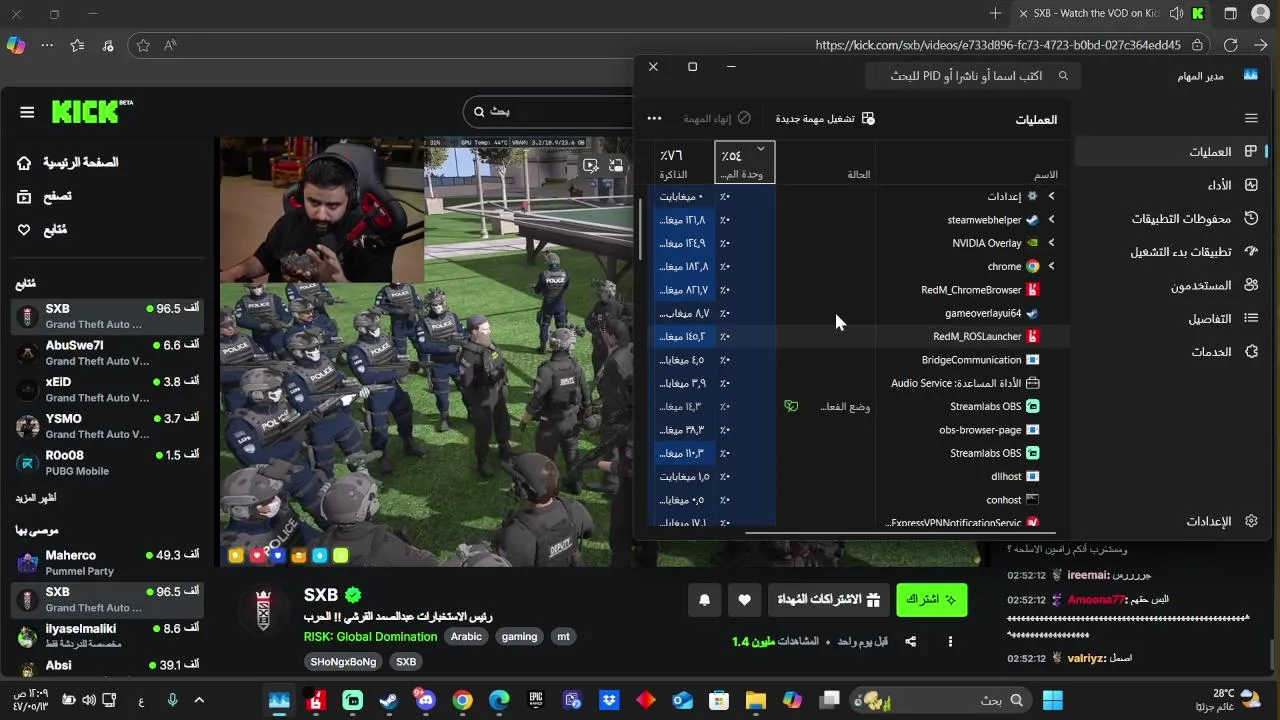Open the Kick home page (الصفحة الرئيسية) icon

click(x=25, y=163)
